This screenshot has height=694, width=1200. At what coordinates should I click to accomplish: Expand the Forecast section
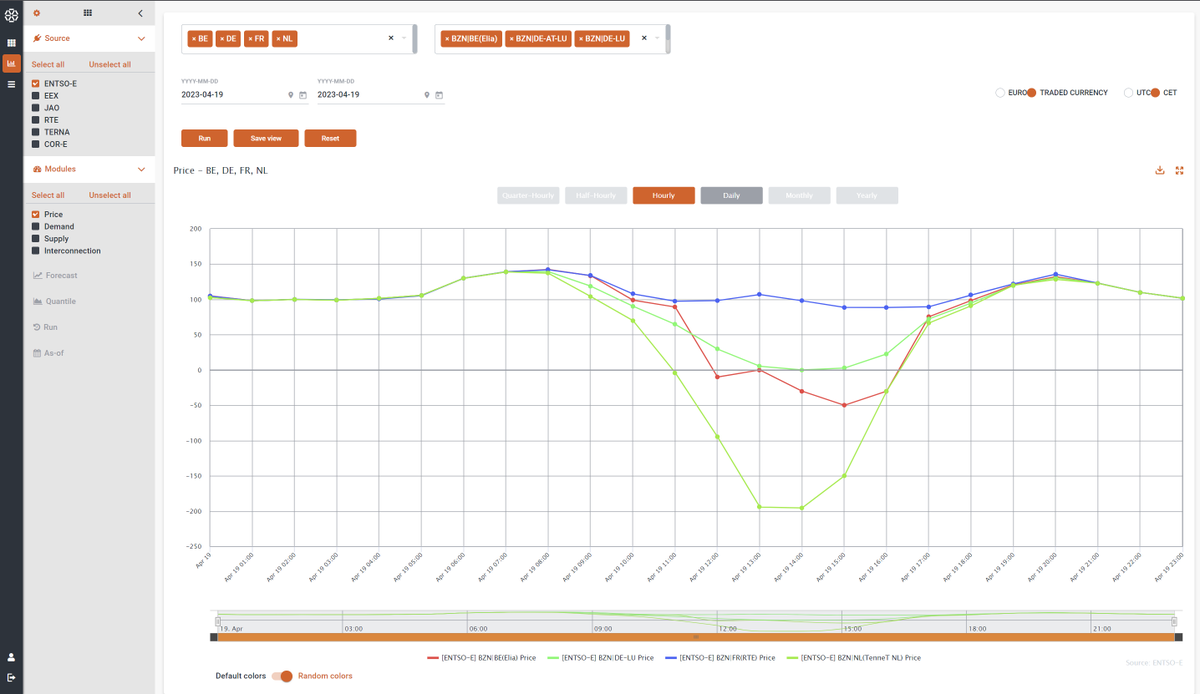(x=55, y=275)
